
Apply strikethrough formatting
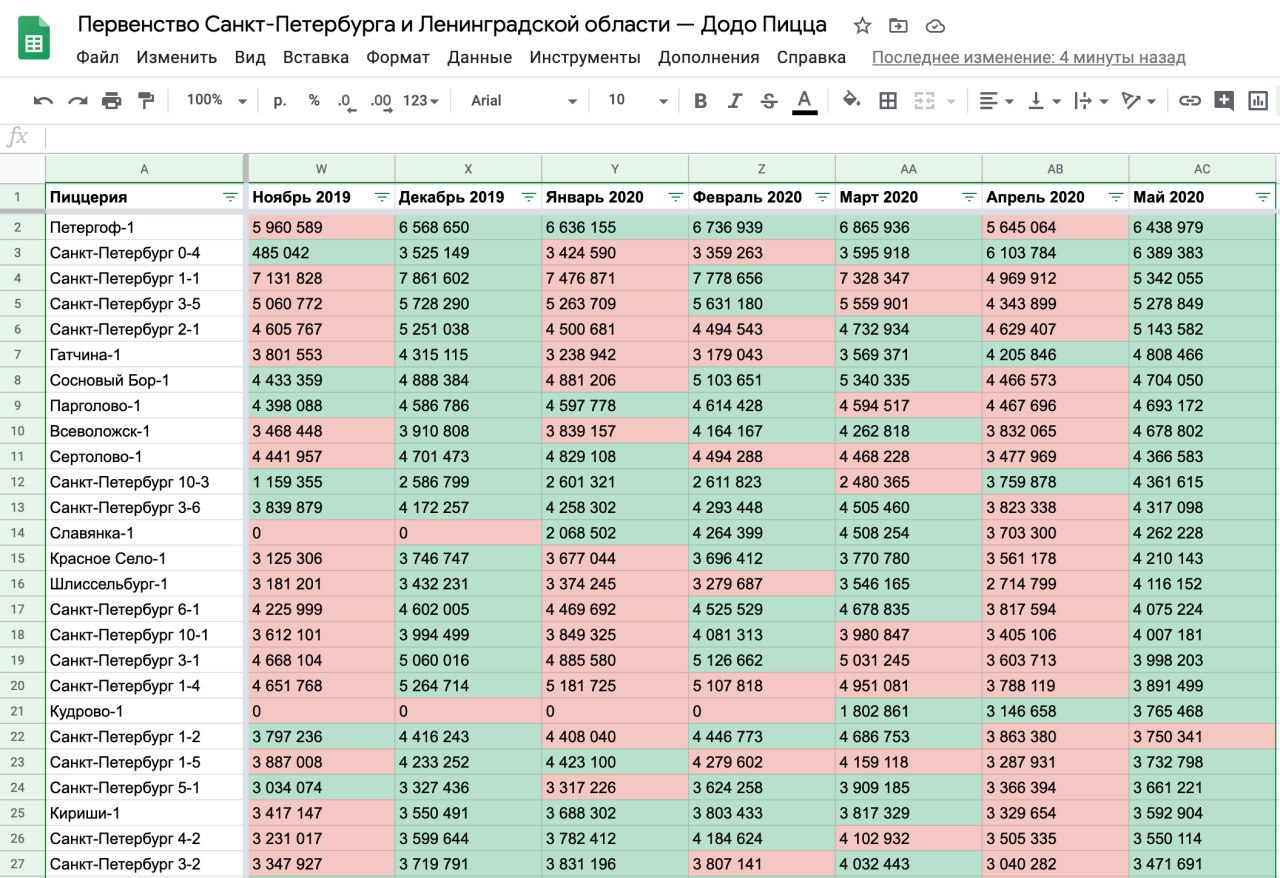coord(769,100)
